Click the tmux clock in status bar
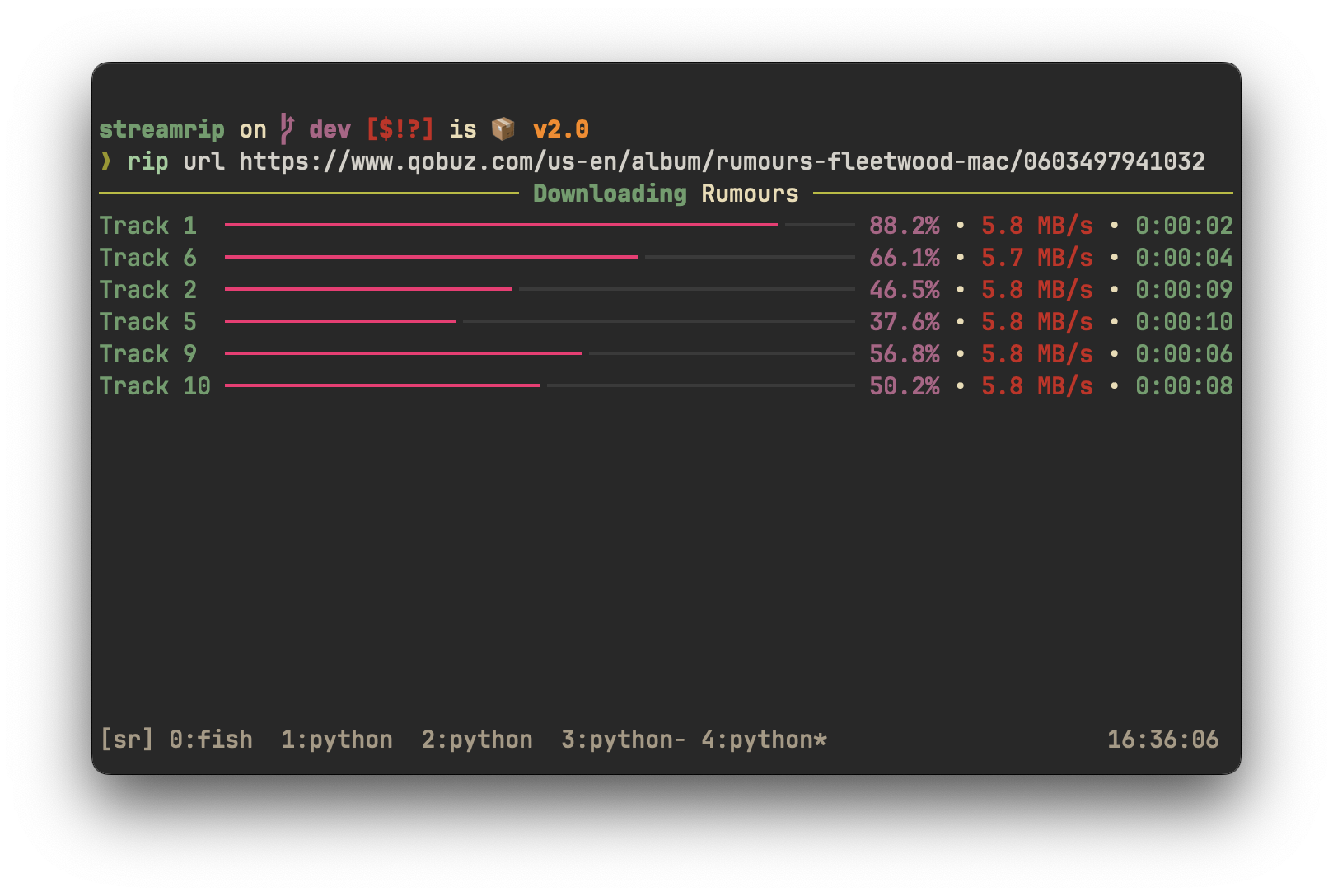The image size is (1333, 896). pyautogui.click(x=1162, y=740)
